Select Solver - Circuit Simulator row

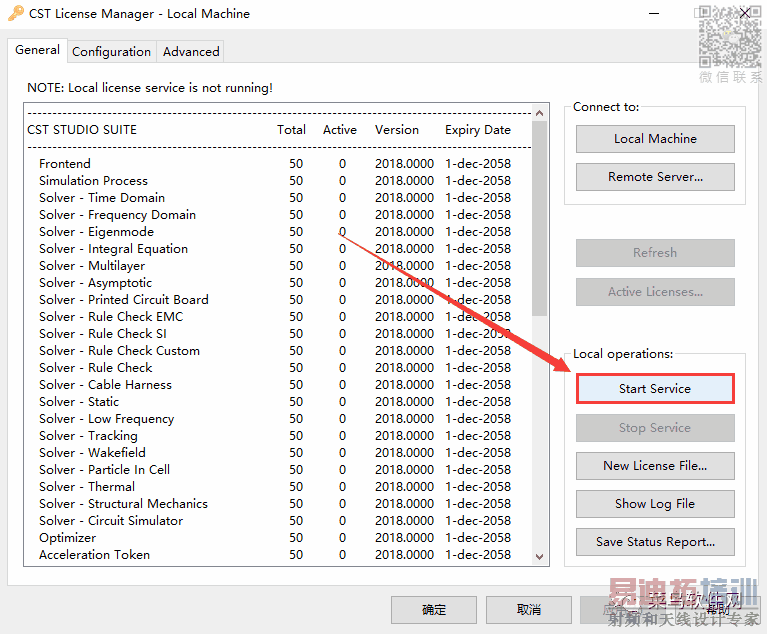click(275, 521)
